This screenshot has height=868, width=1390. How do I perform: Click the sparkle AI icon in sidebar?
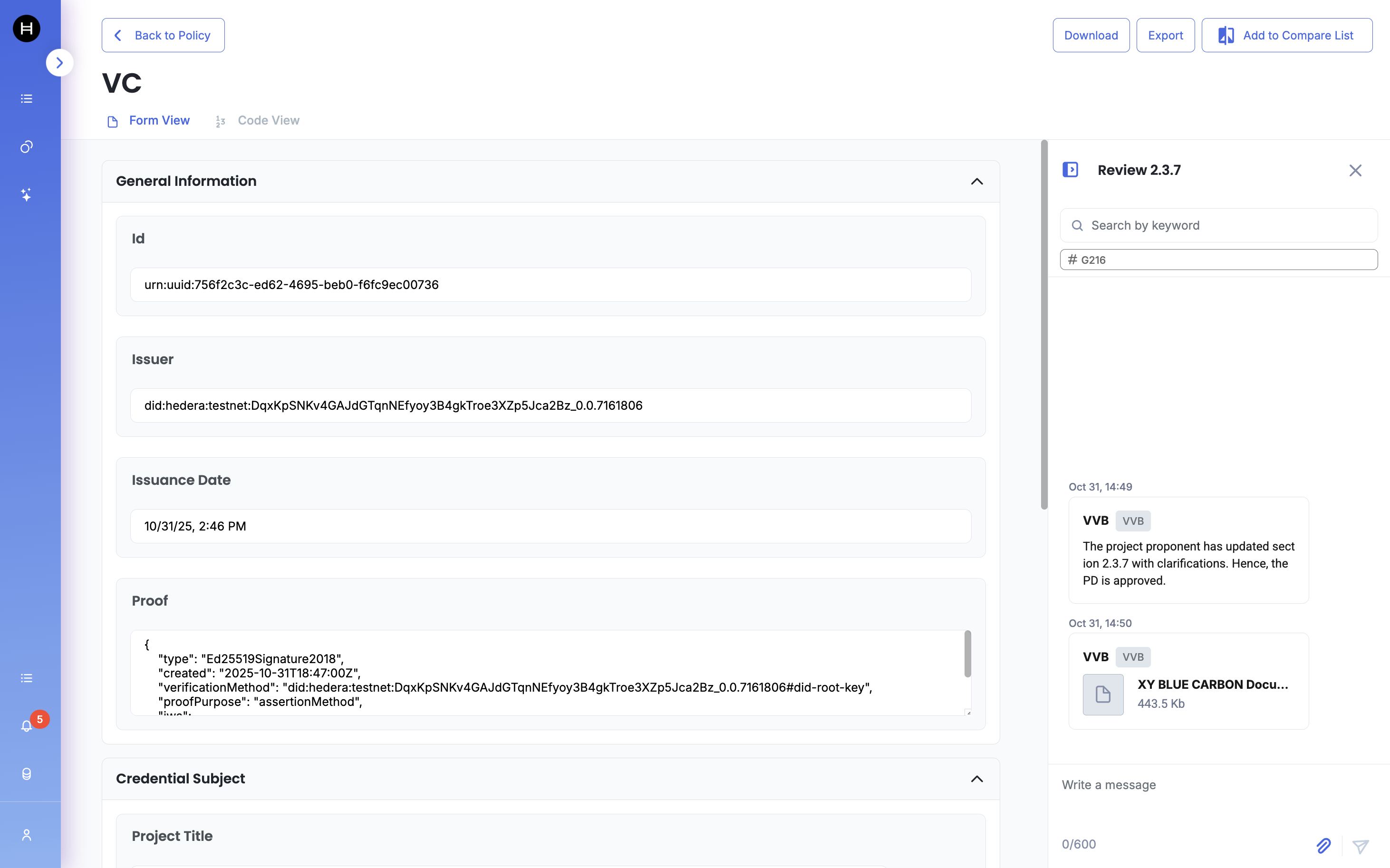click(27, 194)
